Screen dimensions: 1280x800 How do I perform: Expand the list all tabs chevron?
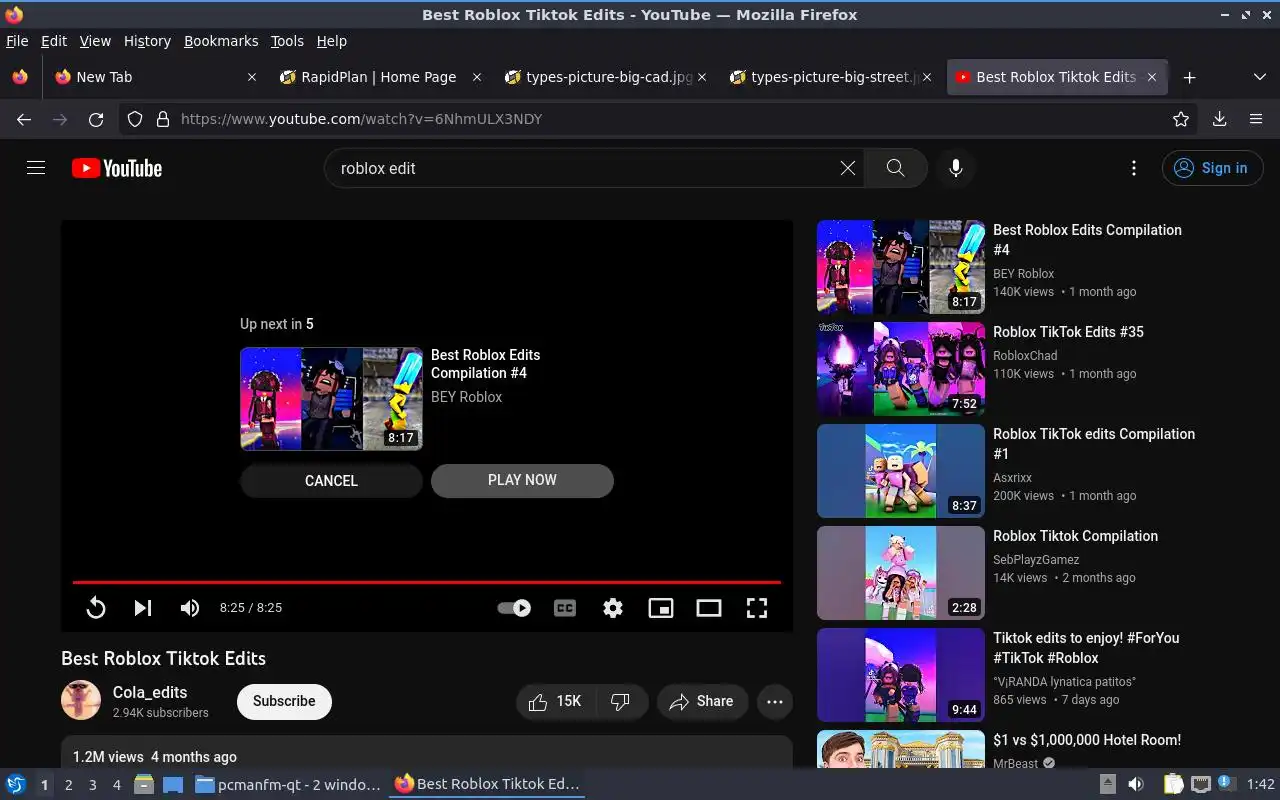pyautogui.click(x=1260, y=77)
